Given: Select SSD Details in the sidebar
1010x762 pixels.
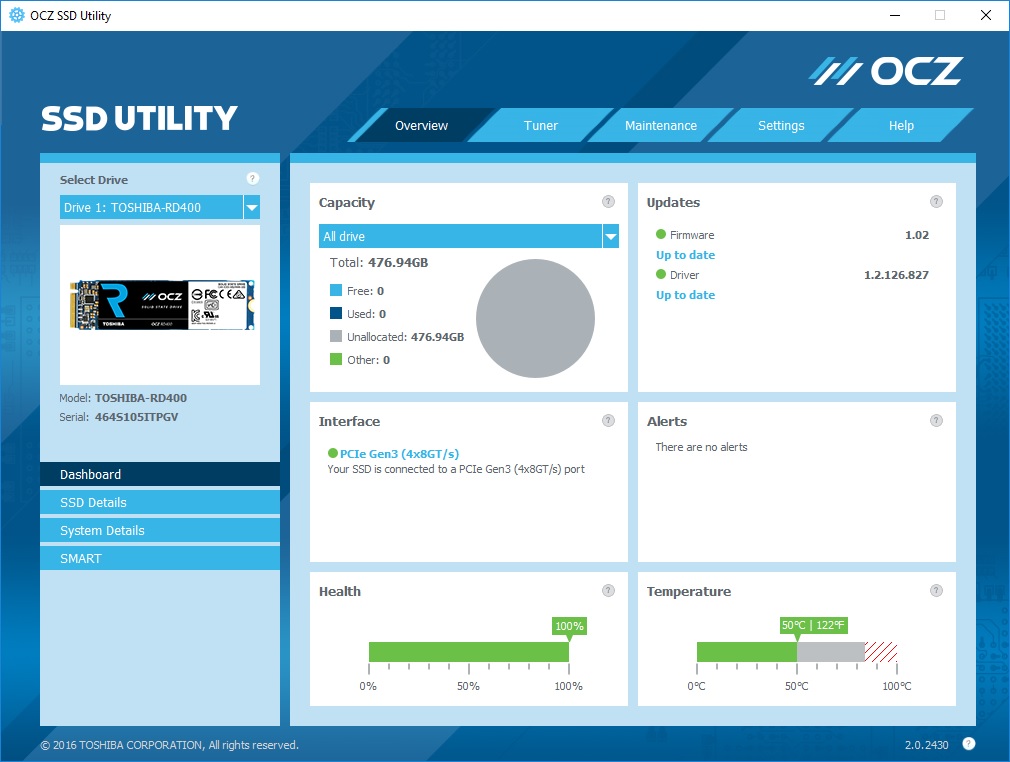Looking at the screenshot, I should [160, 502].
